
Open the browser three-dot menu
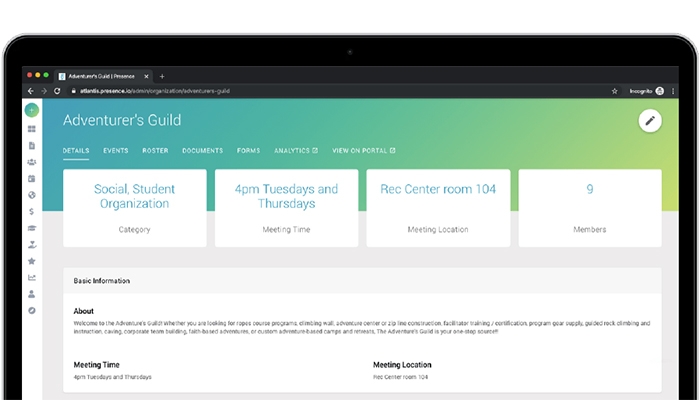[x=673, y=91]
